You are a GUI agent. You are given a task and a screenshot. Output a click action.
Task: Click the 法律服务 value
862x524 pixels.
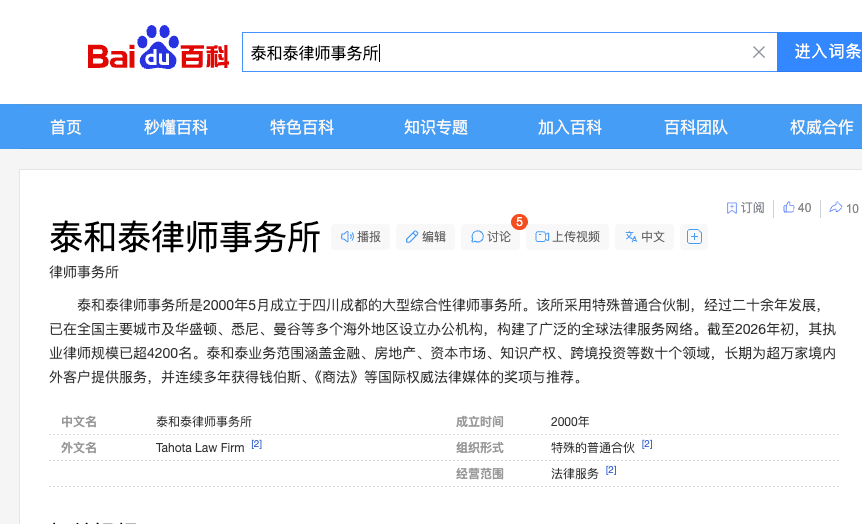click(x=574, y=473)
